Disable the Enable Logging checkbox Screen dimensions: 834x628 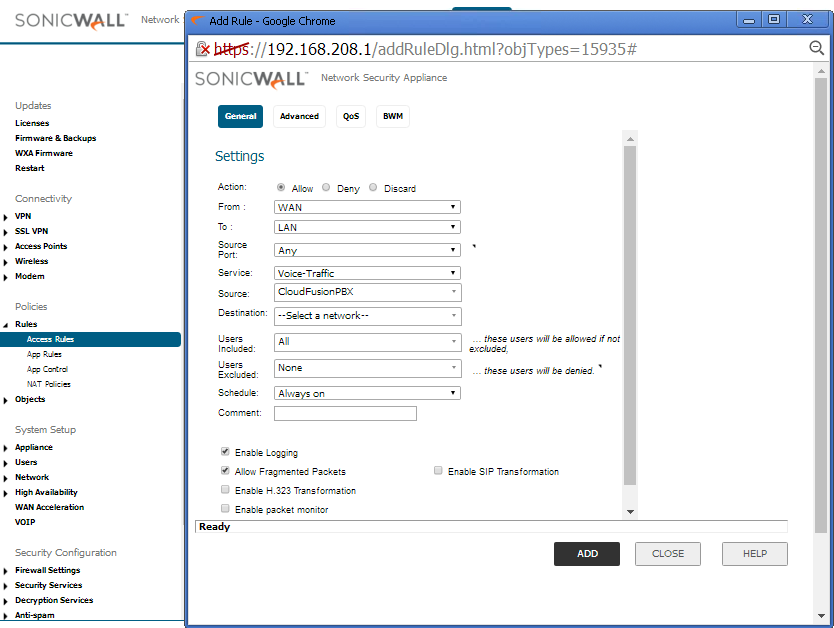(225, 452)
